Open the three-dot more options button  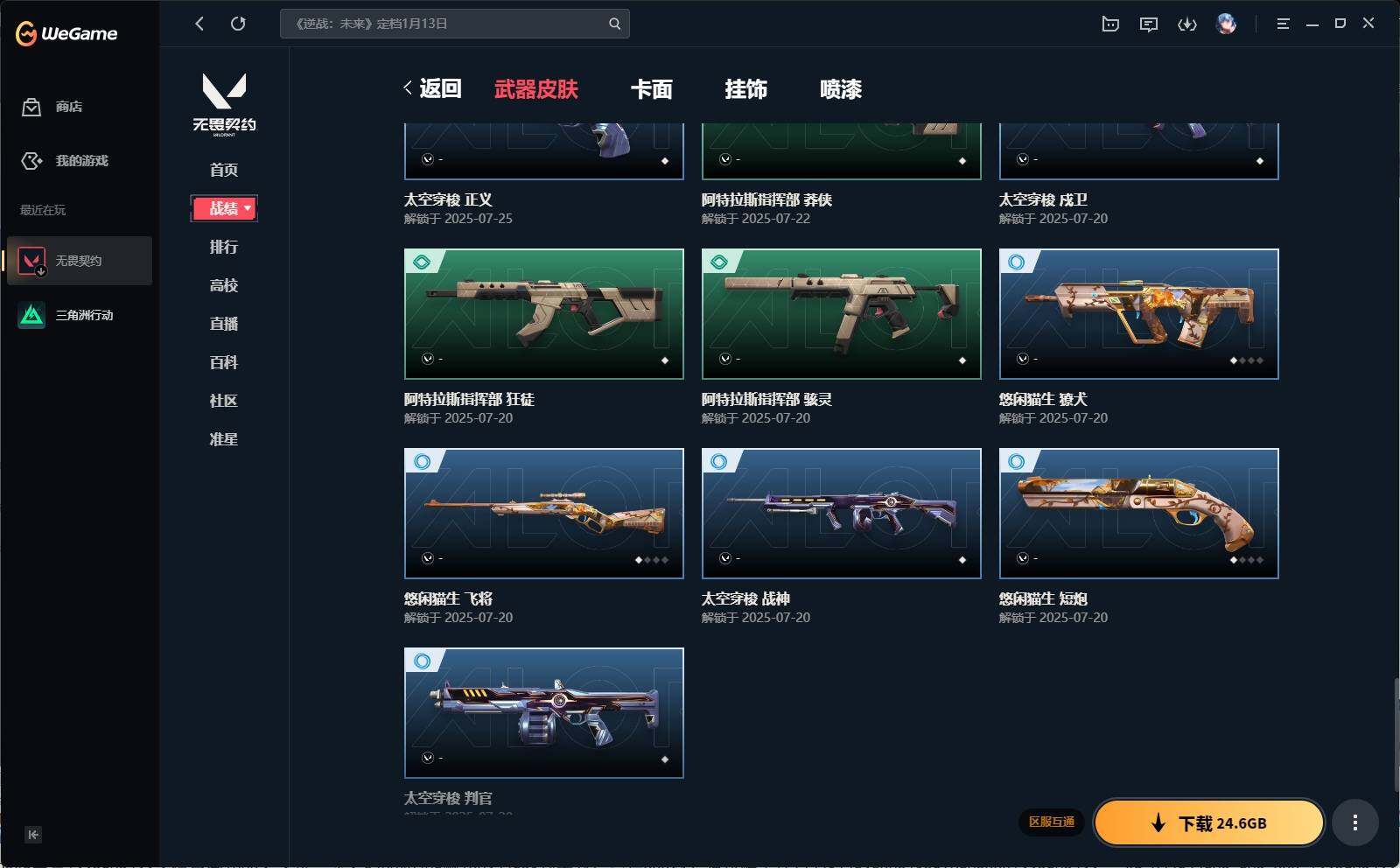[x=1355, y=822]
